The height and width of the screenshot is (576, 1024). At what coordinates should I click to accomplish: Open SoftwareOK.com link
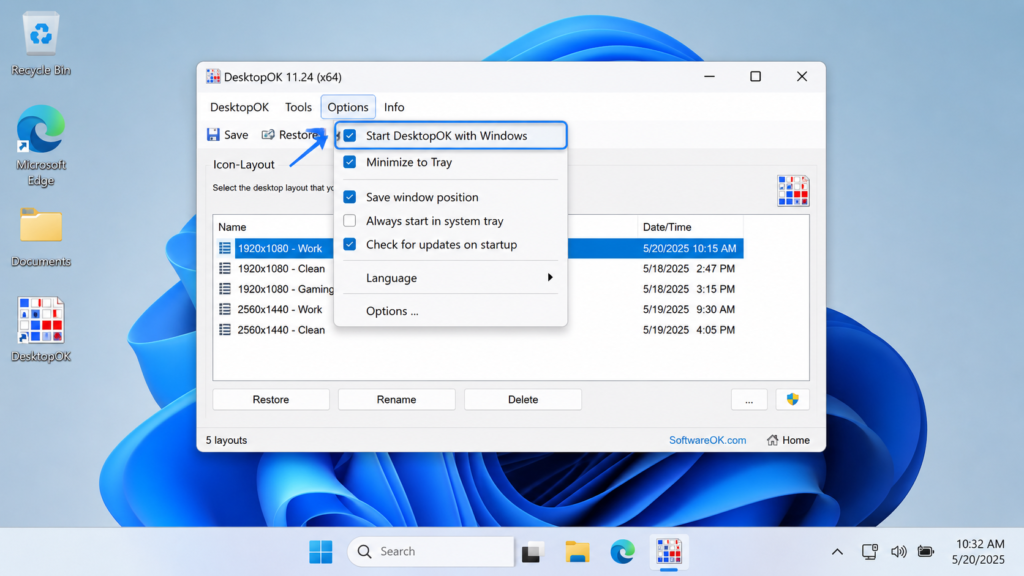pos(707,440)
